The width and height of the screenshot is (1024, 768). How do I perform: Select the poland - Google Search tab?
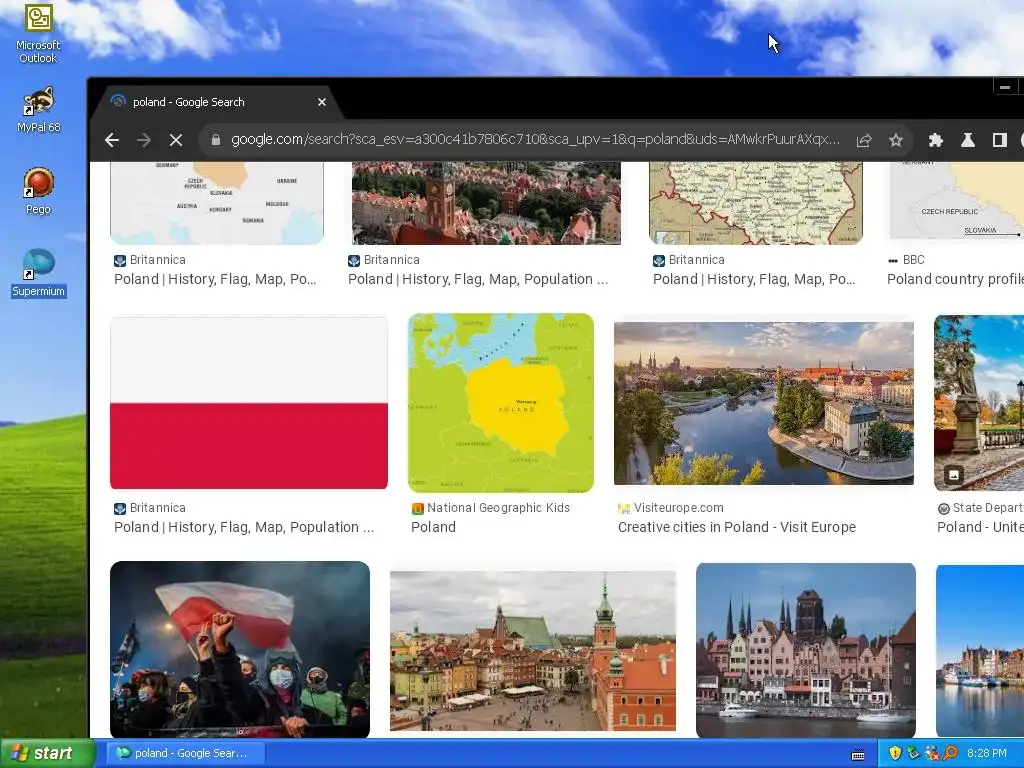(x=219, y=102)
